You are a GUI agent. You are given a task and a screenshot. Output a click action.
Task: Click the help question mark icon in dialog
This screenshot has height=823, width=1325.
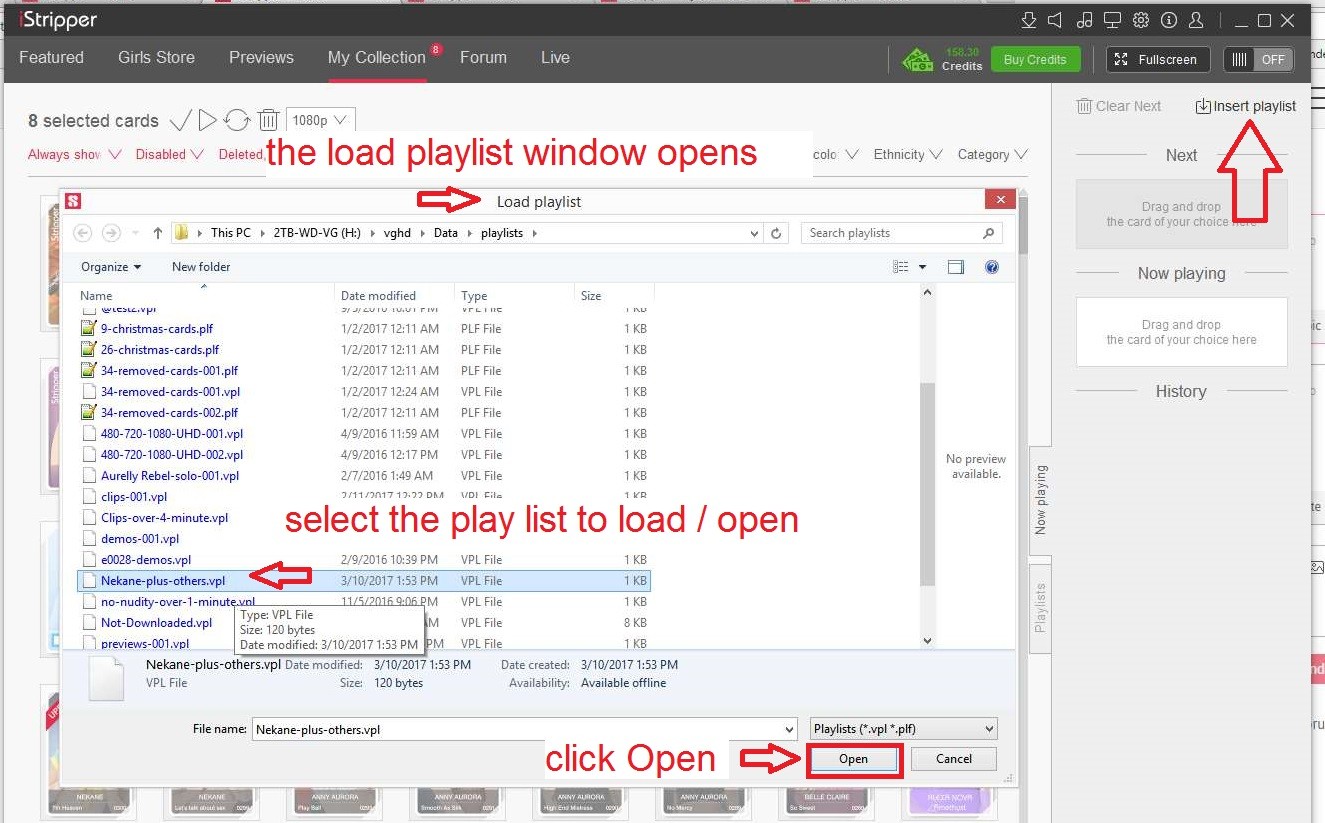(x=991, y=267)
